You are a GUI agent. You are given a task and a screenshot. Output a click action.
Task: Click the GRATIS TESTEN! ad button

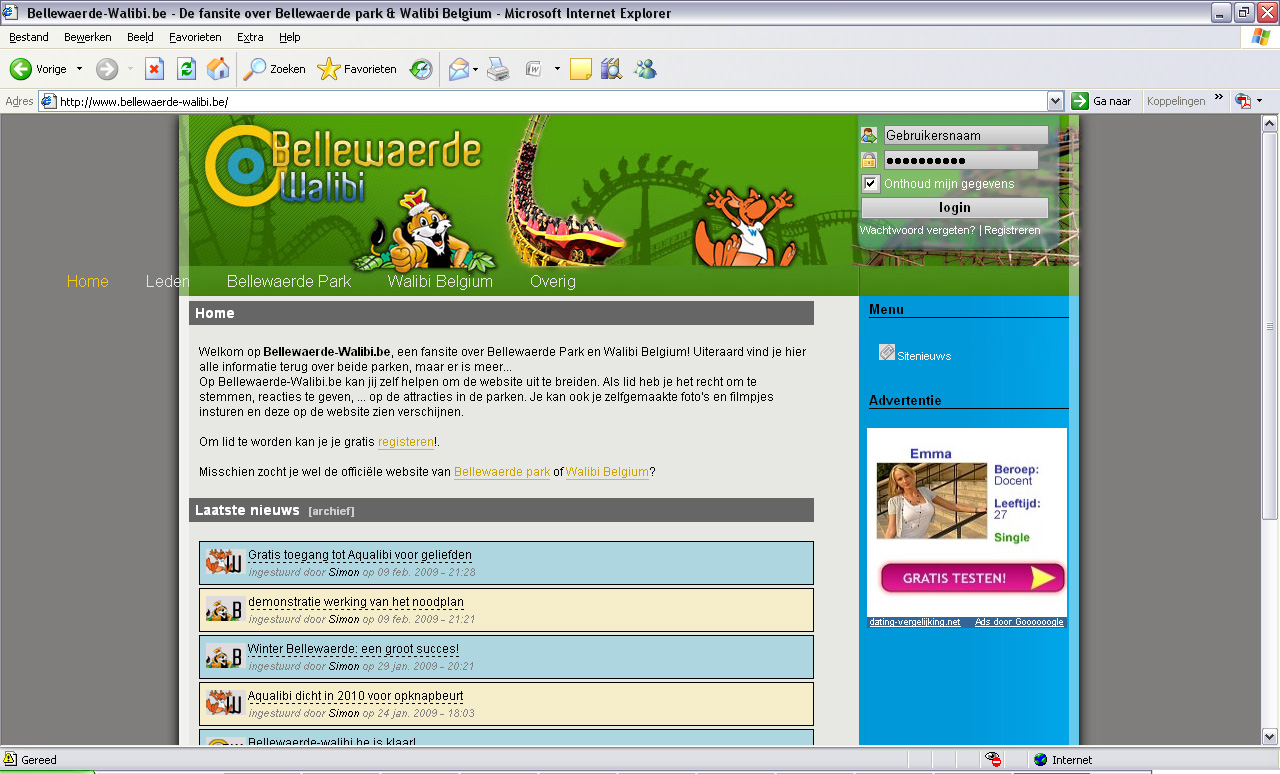tap(972, 578)
